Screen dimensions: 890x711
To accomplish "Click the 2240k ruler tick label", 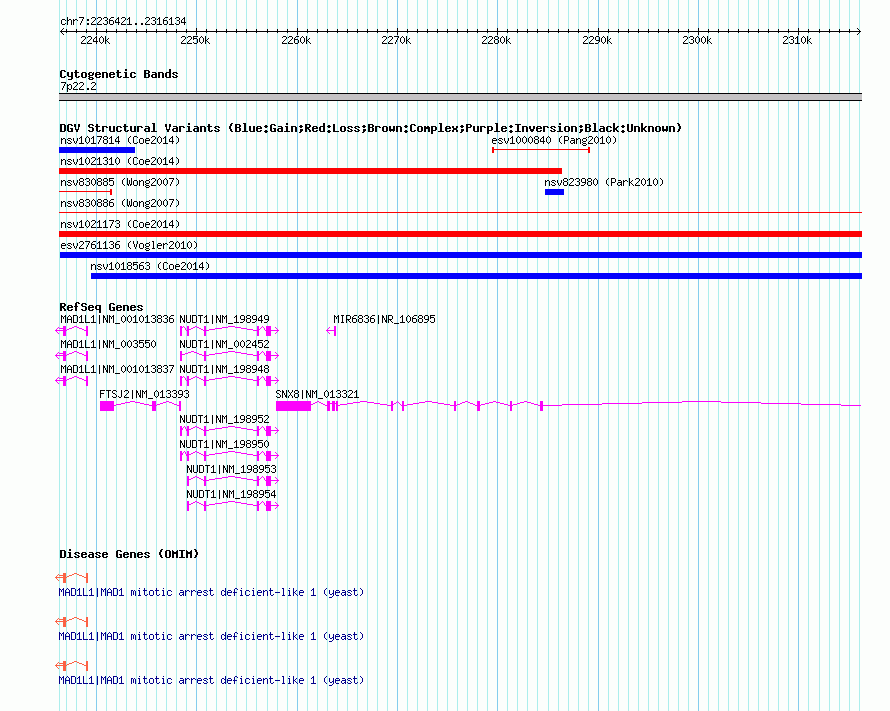I will click(95, 40).
